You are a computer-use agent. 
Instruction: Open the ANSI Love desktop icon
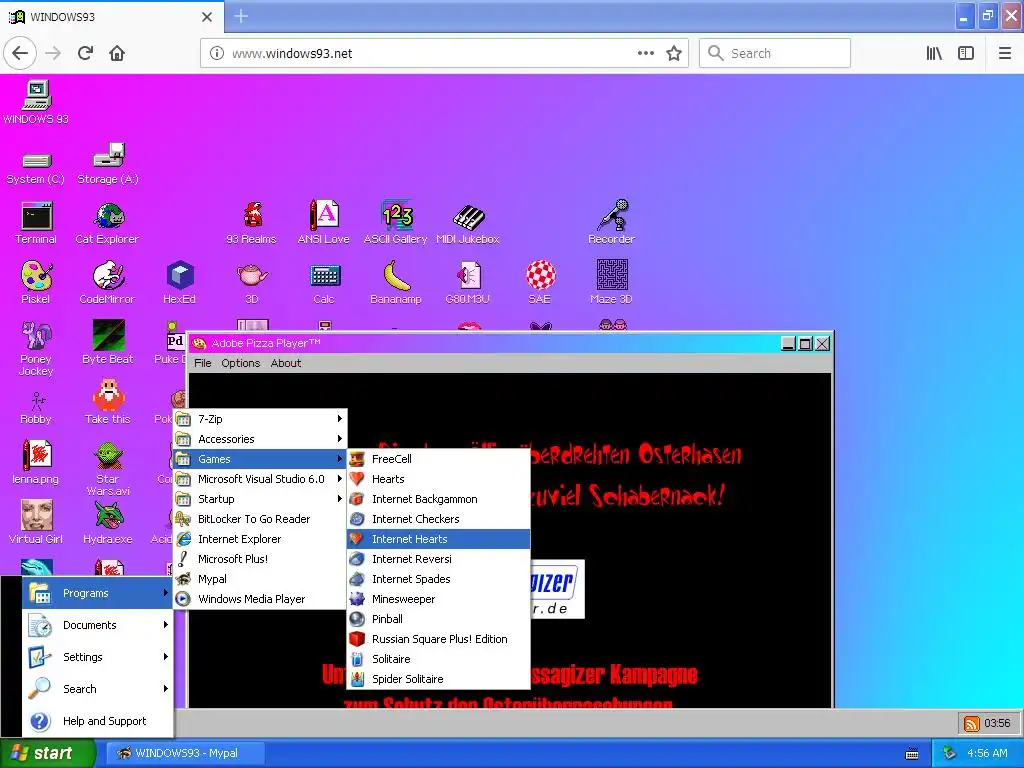coord(324,222)
